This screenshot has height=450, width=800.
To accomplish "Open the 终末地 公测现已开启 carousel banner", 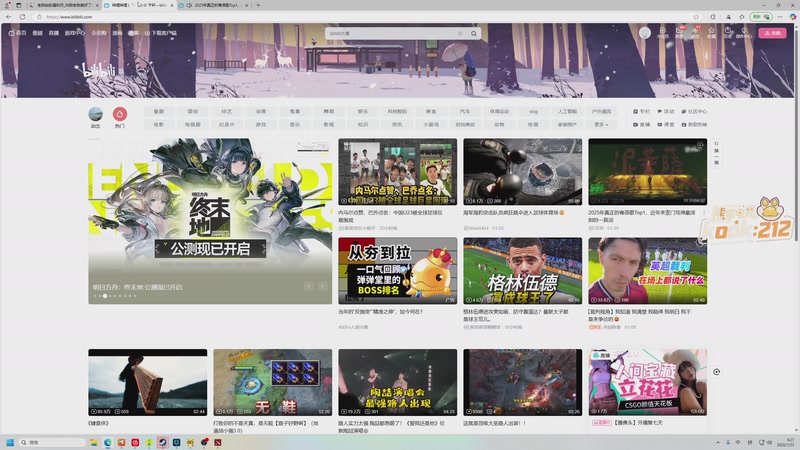I will pyautogui.click(x=210, y=221).
